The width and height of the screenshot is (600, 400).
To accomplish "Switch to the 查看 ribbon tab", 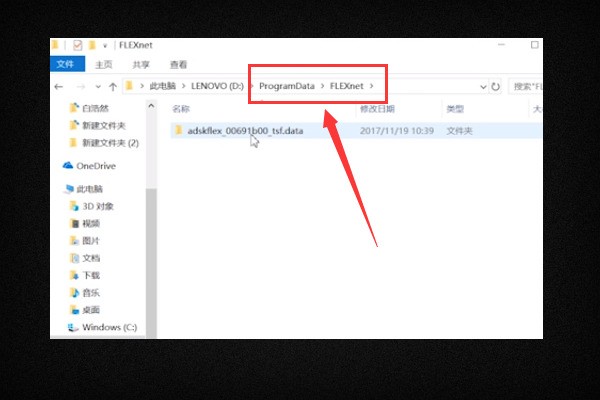I will coord(178,64).
